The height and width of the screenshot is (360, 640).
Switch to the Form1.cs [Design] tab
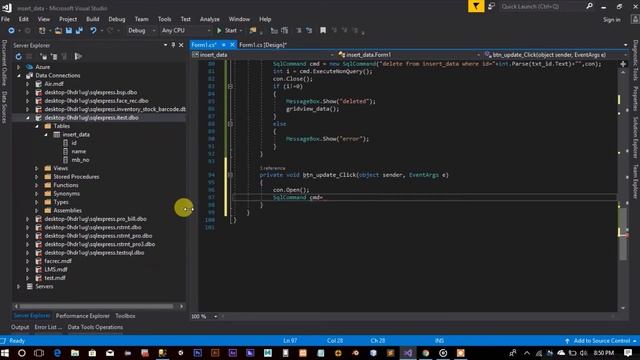click(x=263, y=45)
